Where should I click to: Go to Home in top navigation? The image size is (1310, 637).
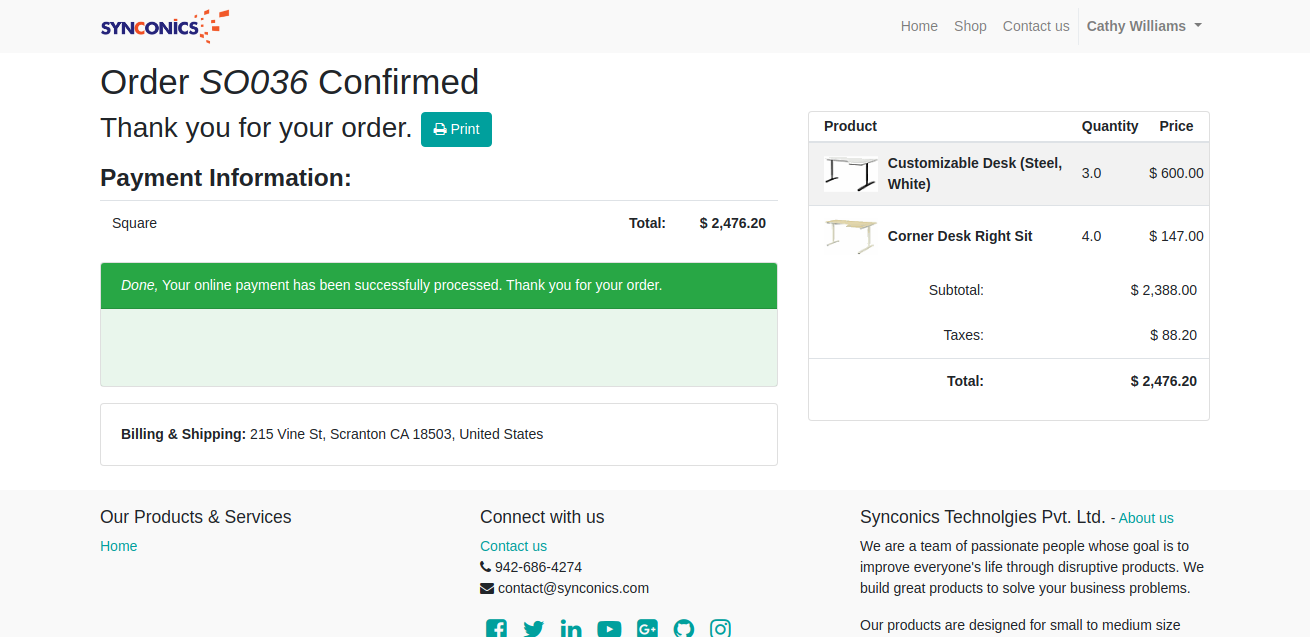pyautogui.click(x=919, y=26)
